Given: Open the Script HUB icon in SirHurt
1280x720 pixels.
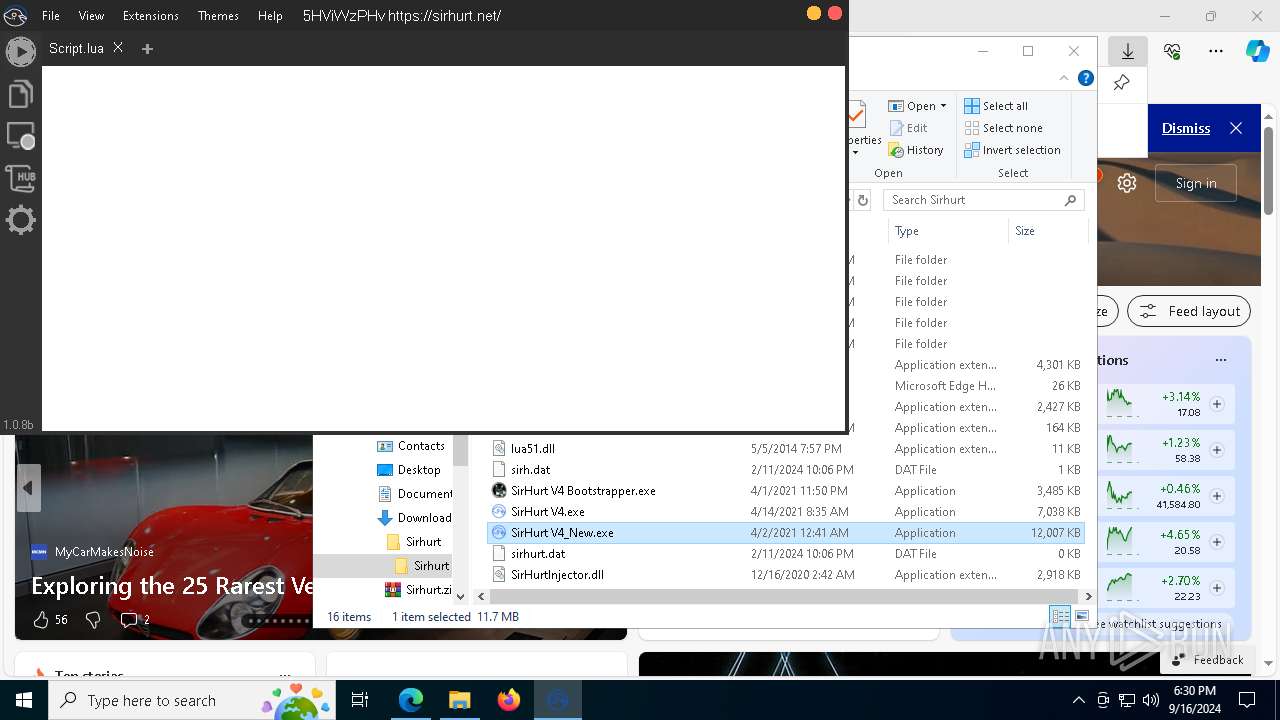Looking at the screenshot, I should (x=20, y=178).
